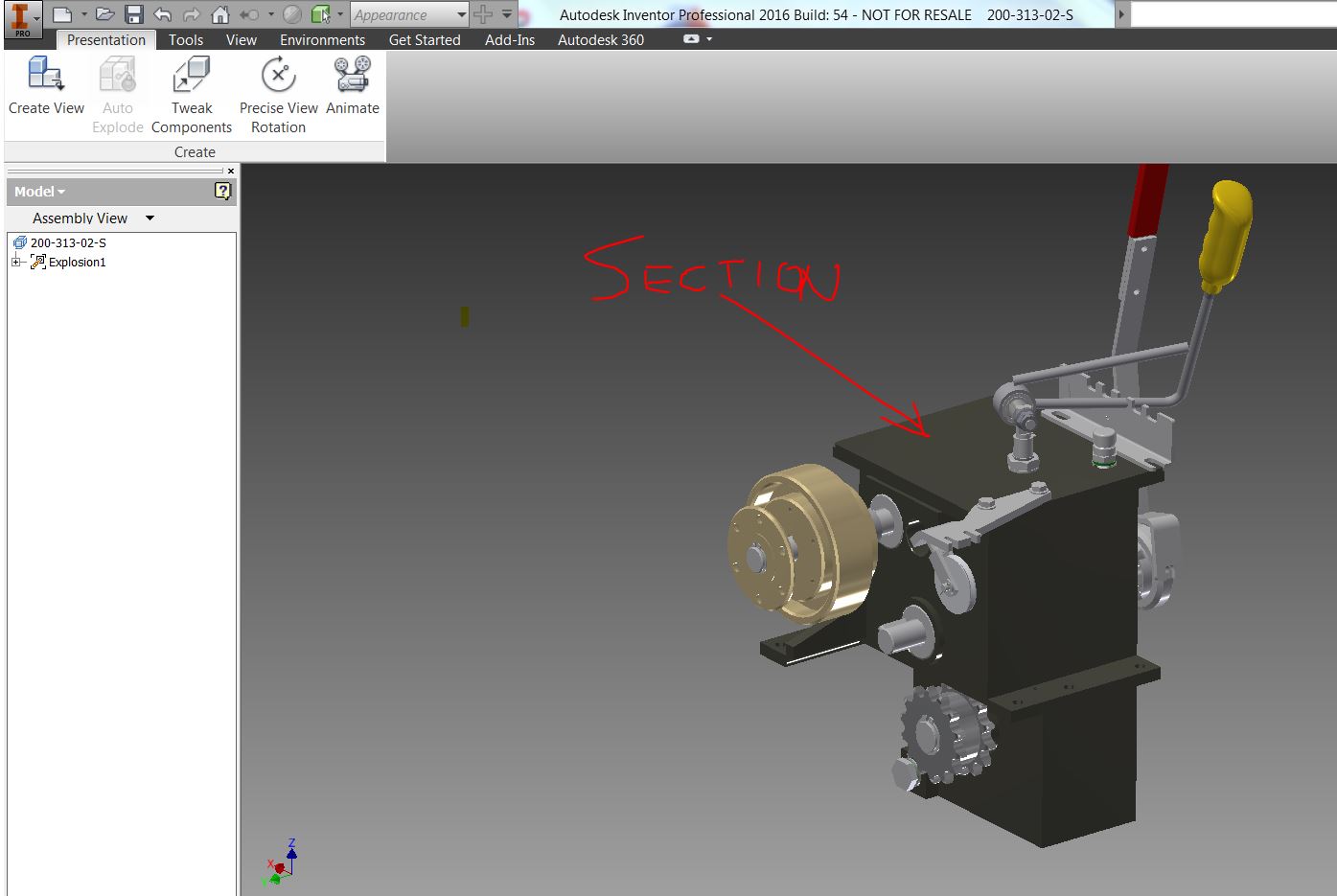1337x896 pixels.
Task: Open the Tools ribbon tab
Action: pos(186,39)
